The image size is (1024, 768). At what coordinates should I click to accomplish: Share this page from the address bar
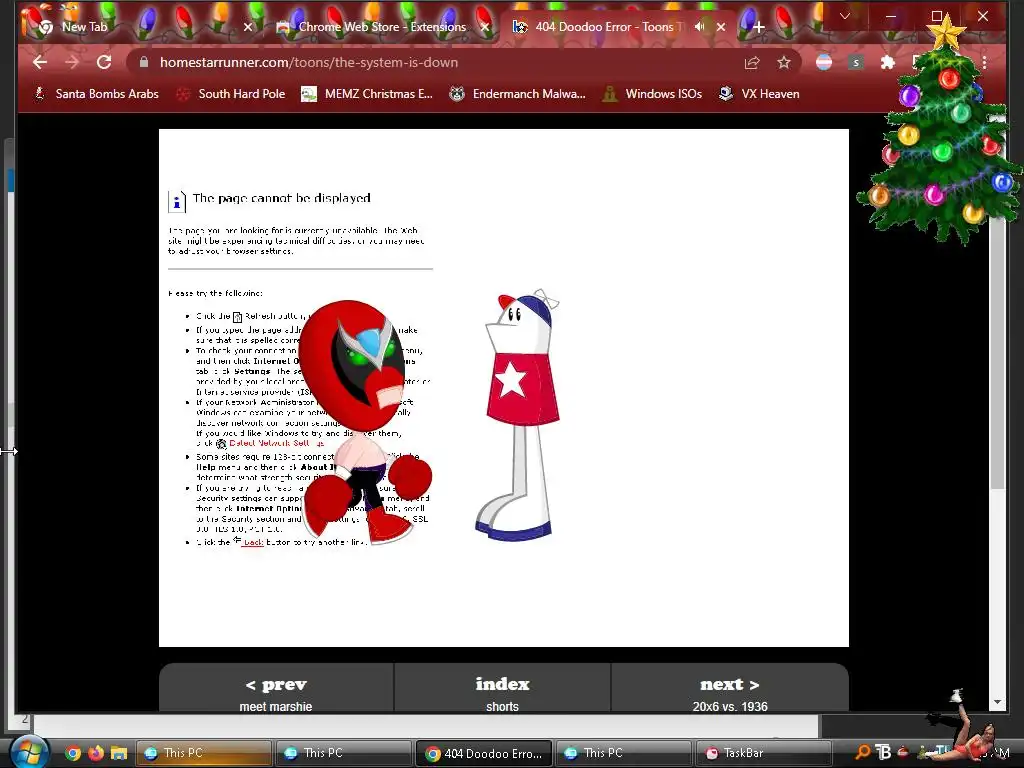[x=752, y=63]
